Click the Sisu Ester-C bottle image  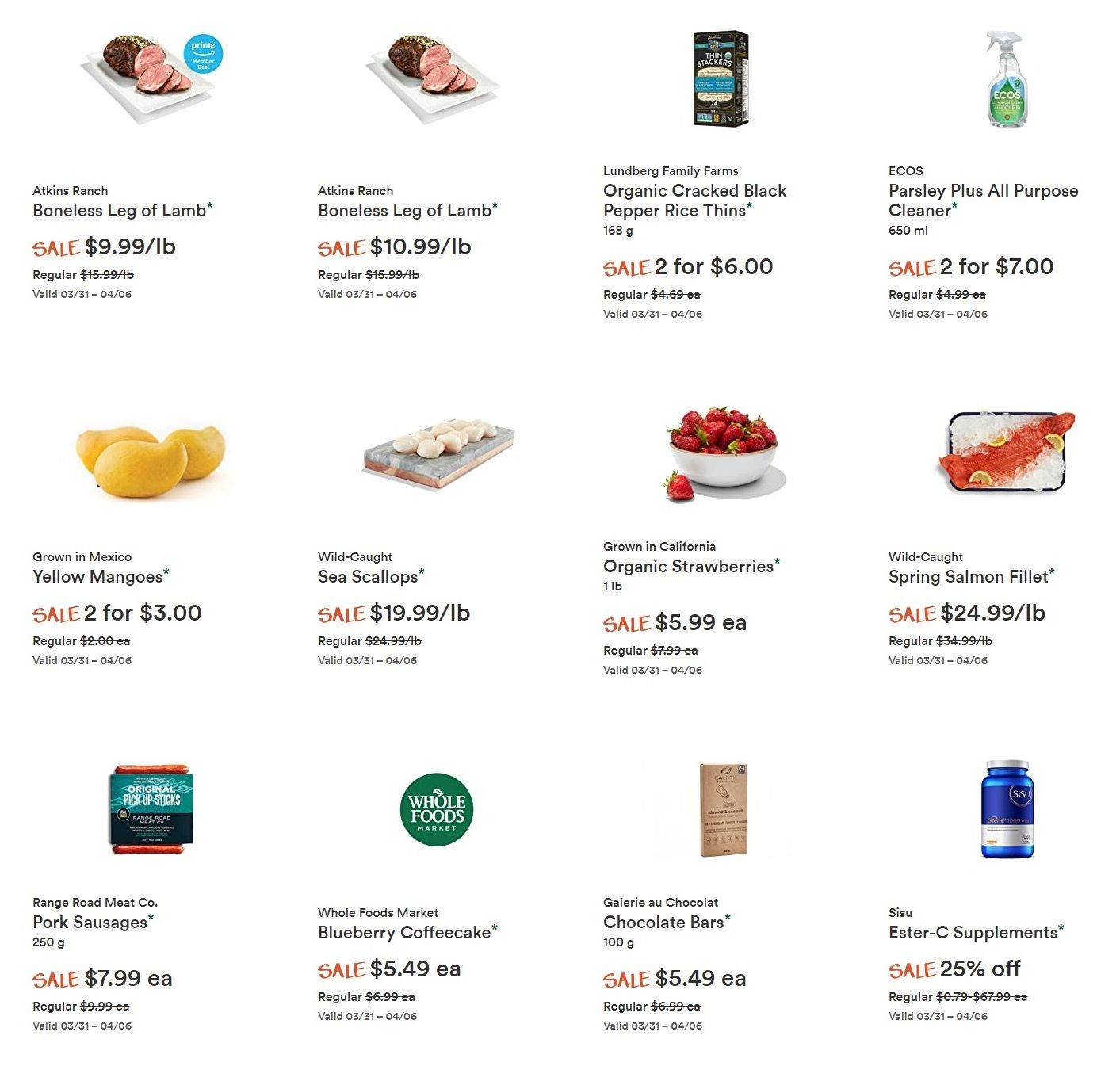(x=1007, y=809)
